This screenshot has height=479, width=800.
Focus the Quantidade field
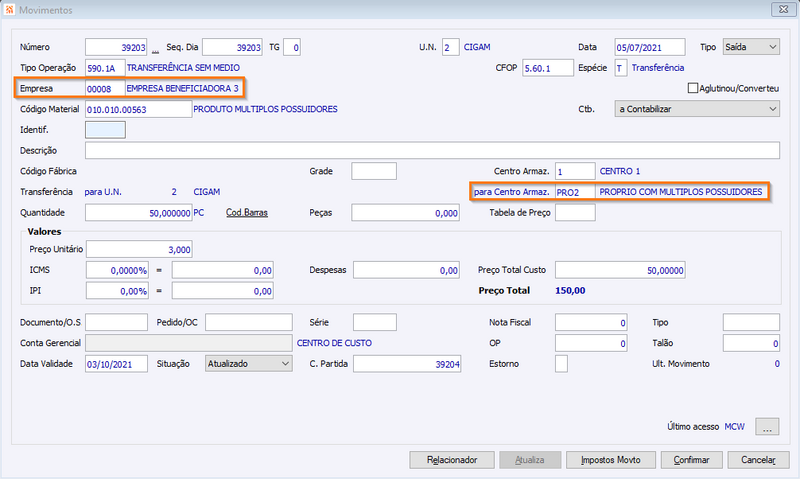pos(138,213)
